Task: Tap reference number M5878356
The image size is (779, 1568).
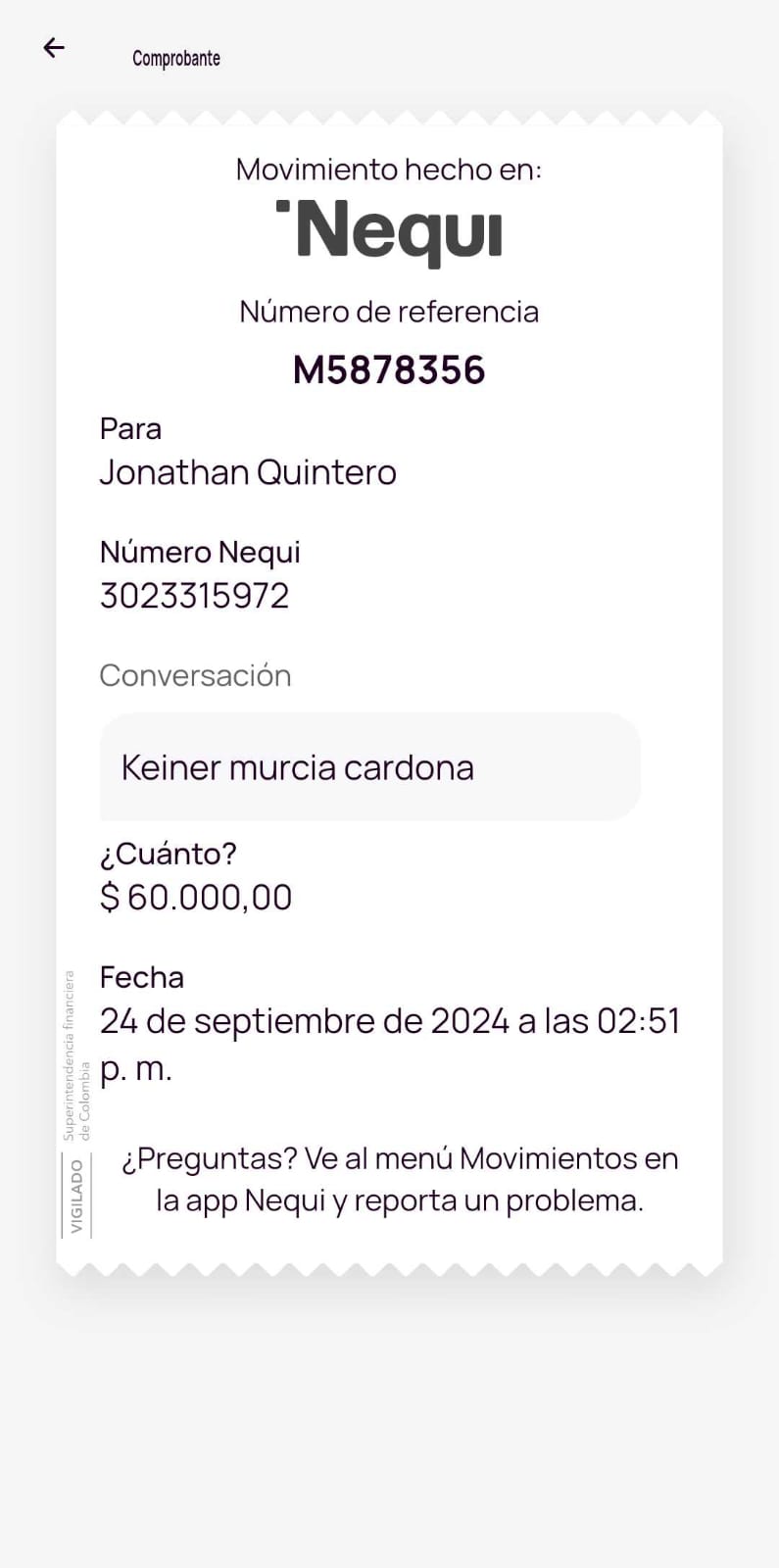Action: [389, 370]
